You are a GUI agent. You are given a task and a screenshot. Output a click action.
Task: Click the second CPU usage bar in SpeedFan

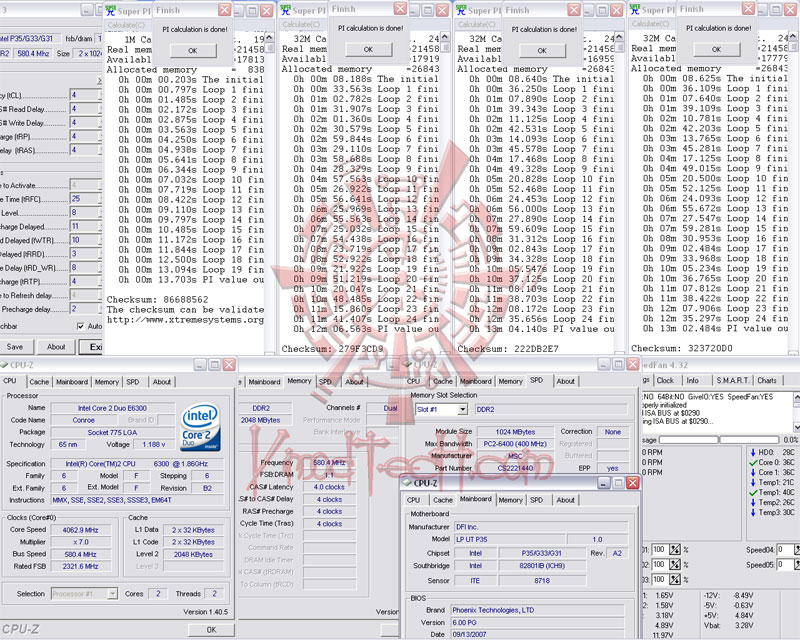pos(749,439)
